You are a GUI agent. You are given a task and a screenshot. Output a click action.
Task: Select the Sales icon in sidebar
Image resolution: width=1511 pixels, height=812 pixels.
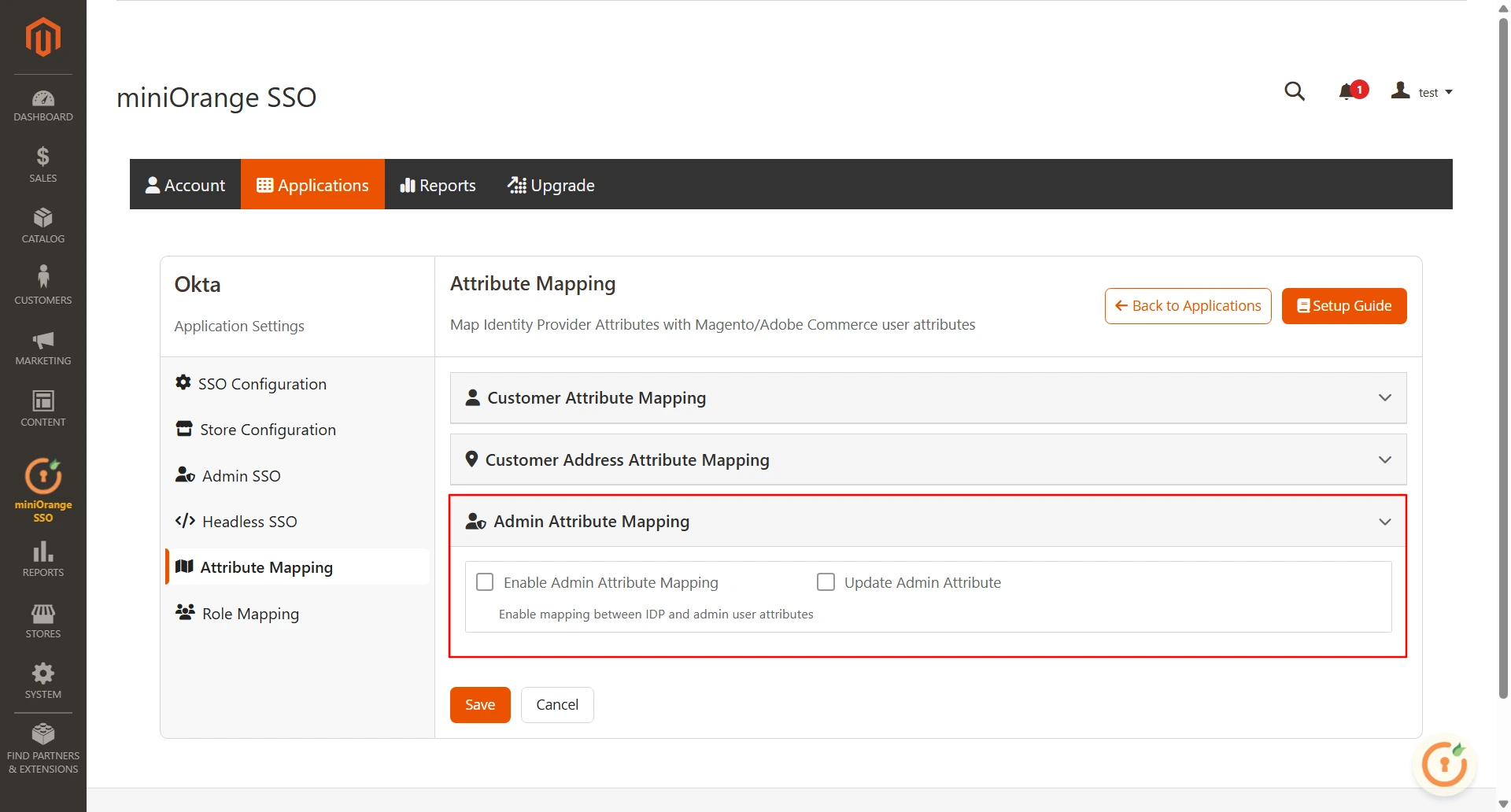pyautogui.click(x=42, y=163)
